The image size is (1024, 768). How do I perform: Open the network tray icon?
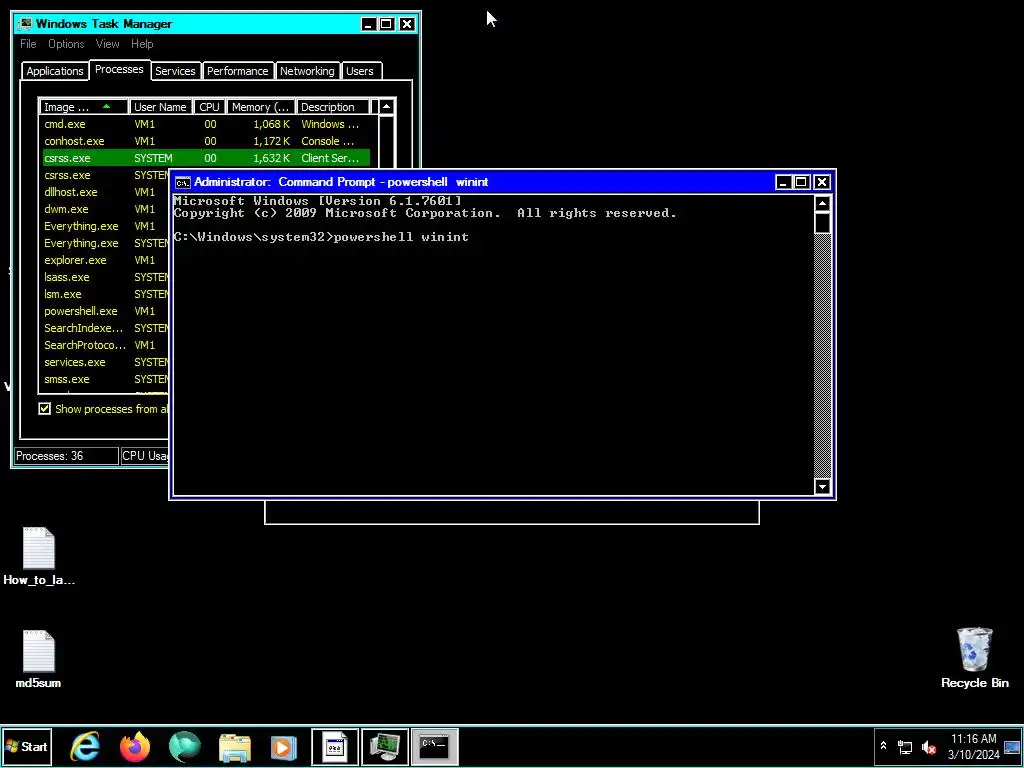click(x=905, y=746)
